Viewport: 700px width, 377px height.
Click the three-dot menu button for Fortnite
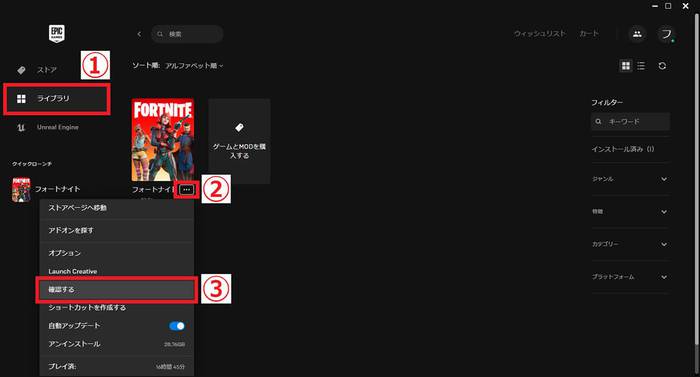pyautogui.click(x=187, y=190)
